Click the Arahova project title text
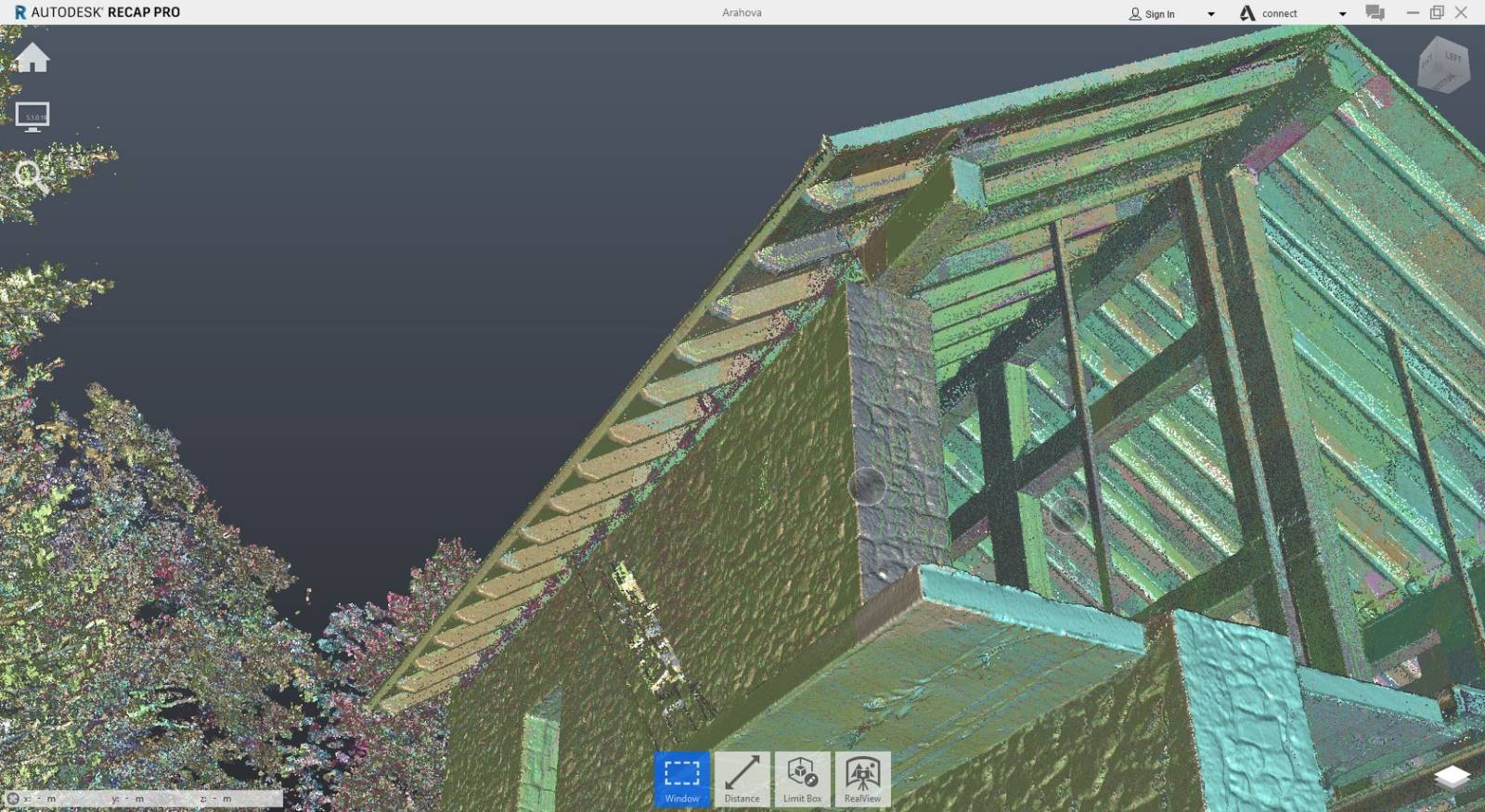The width and height of the screenshot is (1485, 812). (x=742, y=13)
